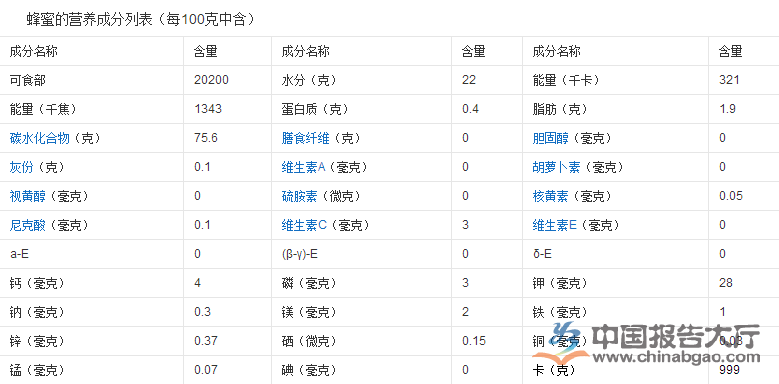
Task: Open the 硫胺素 link
Action: pos(299,196)
